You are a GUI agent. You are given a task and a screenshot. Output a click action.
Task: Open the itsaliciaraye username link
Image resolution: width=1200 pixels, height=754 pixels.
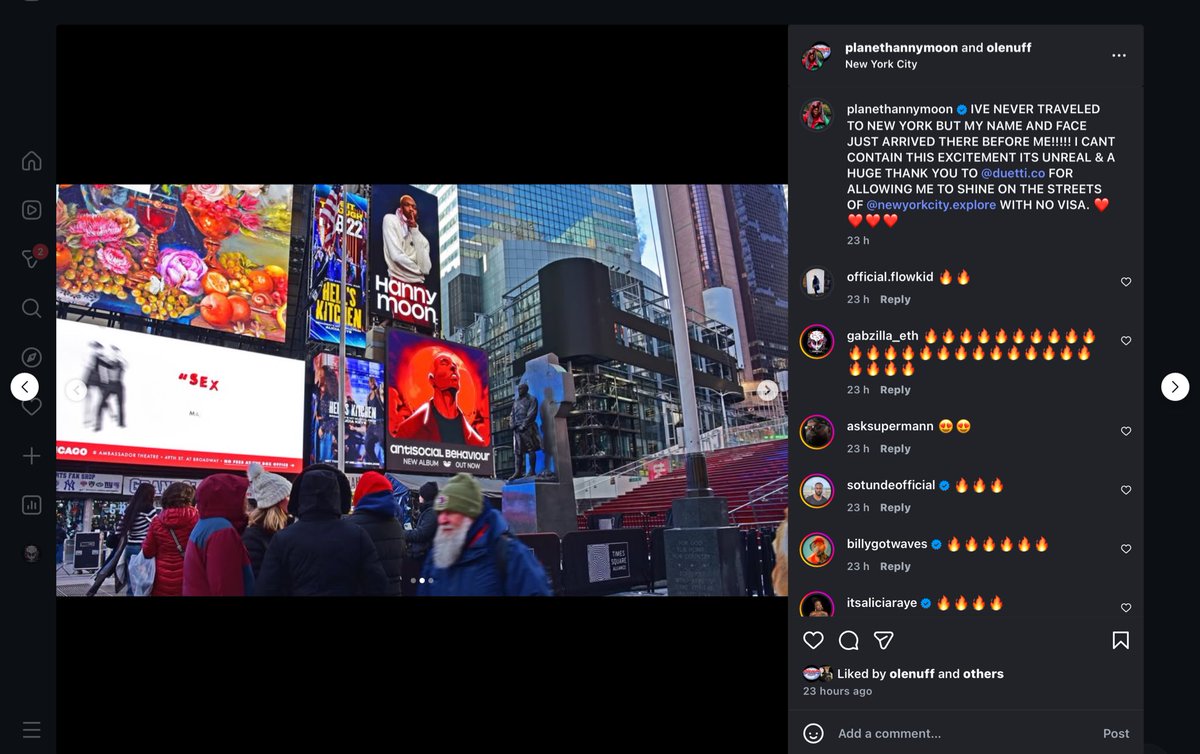[x=882, y=603]
